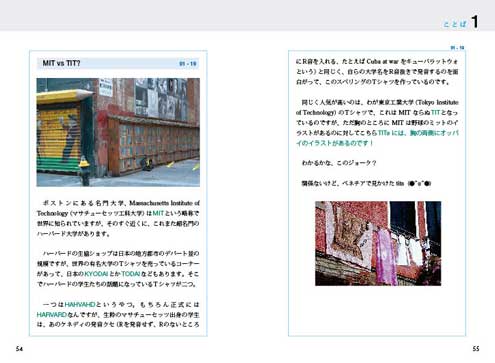Screen dimensions: 495x363
Task: Click page number 54
Action: pyautogui.click(x=19, y=349)
